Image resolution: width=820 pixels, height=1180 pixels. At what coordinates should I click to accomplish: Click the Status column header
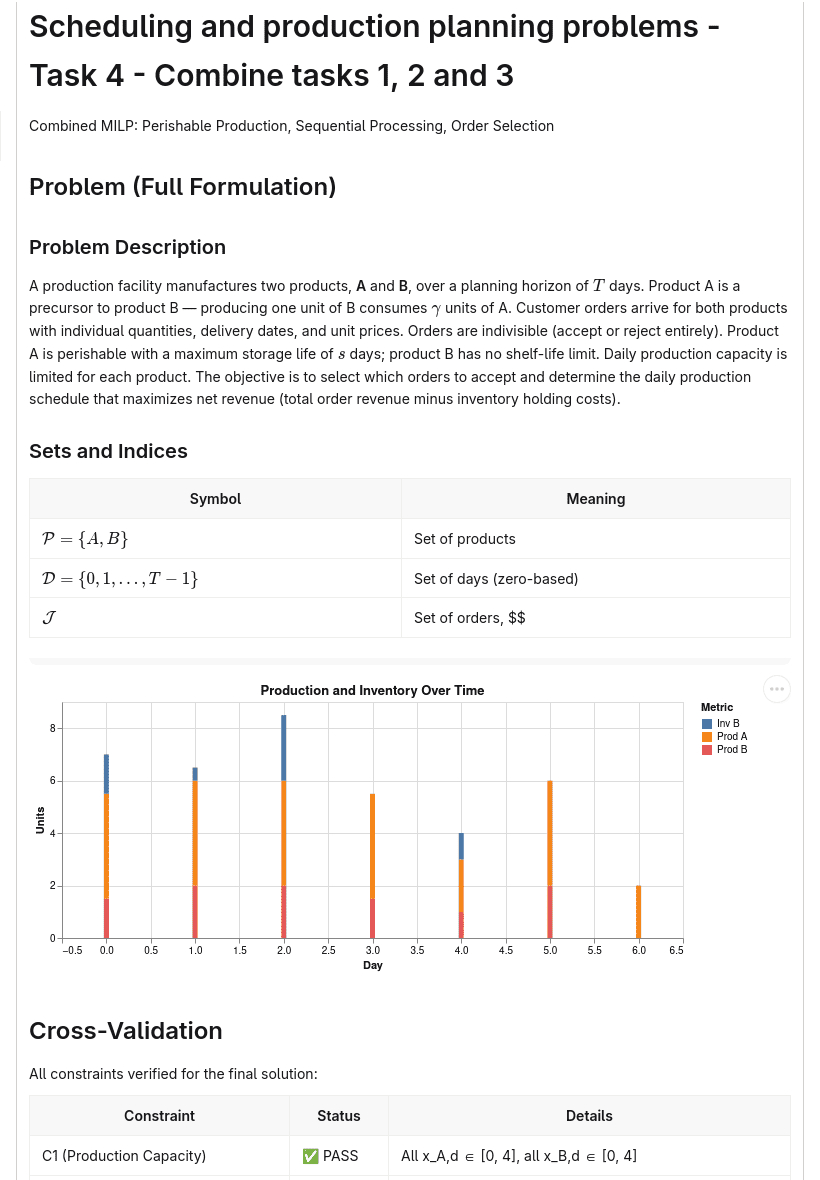(x=339, y=1116)
